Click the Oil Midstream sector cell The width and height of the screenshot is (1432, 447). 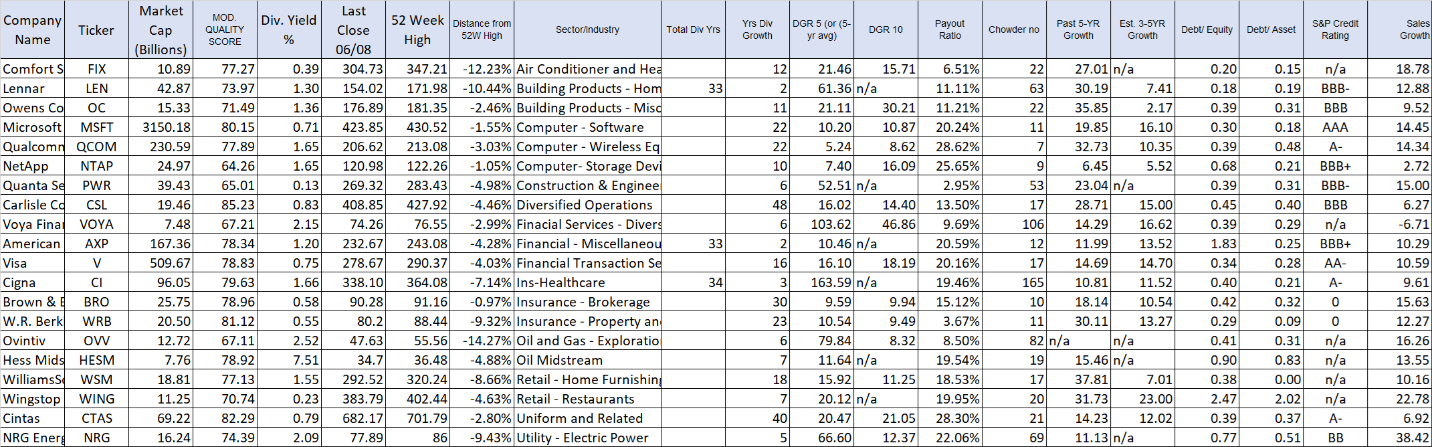point(588,359)
